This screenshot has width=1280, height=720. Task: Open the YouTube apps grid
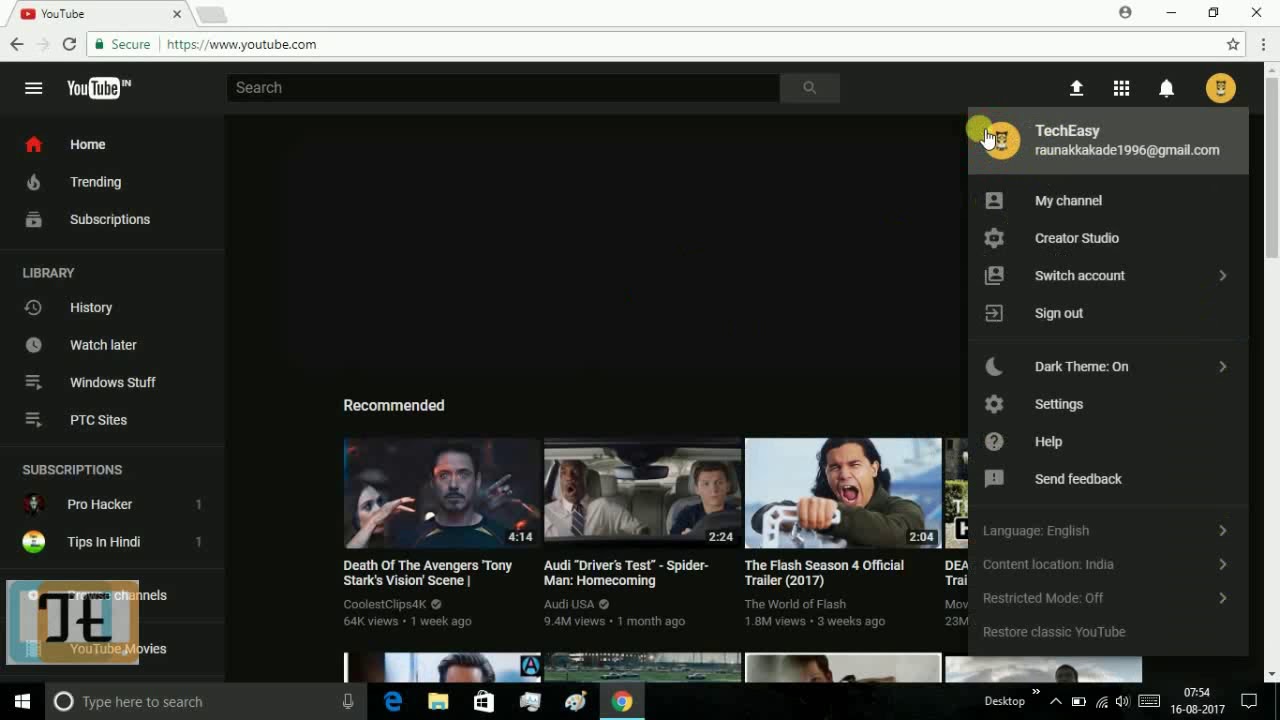(1121, 88)
